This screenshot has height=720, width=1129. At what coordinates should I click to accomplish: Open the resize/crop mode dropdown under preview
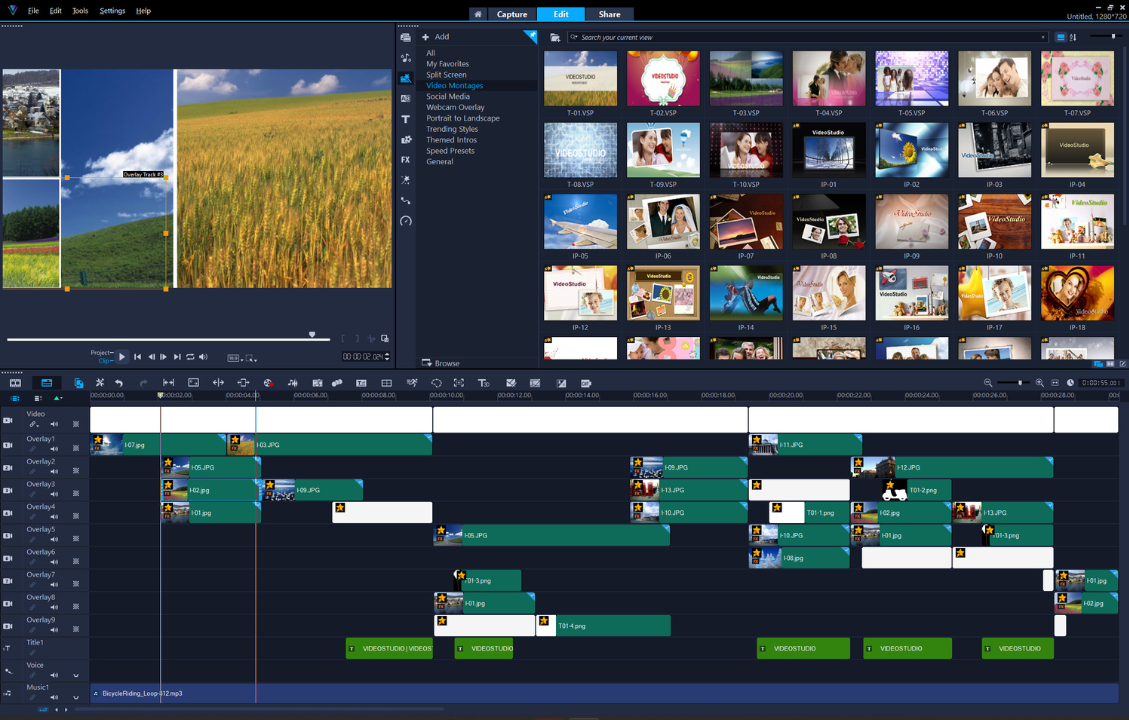coord(251,357)
